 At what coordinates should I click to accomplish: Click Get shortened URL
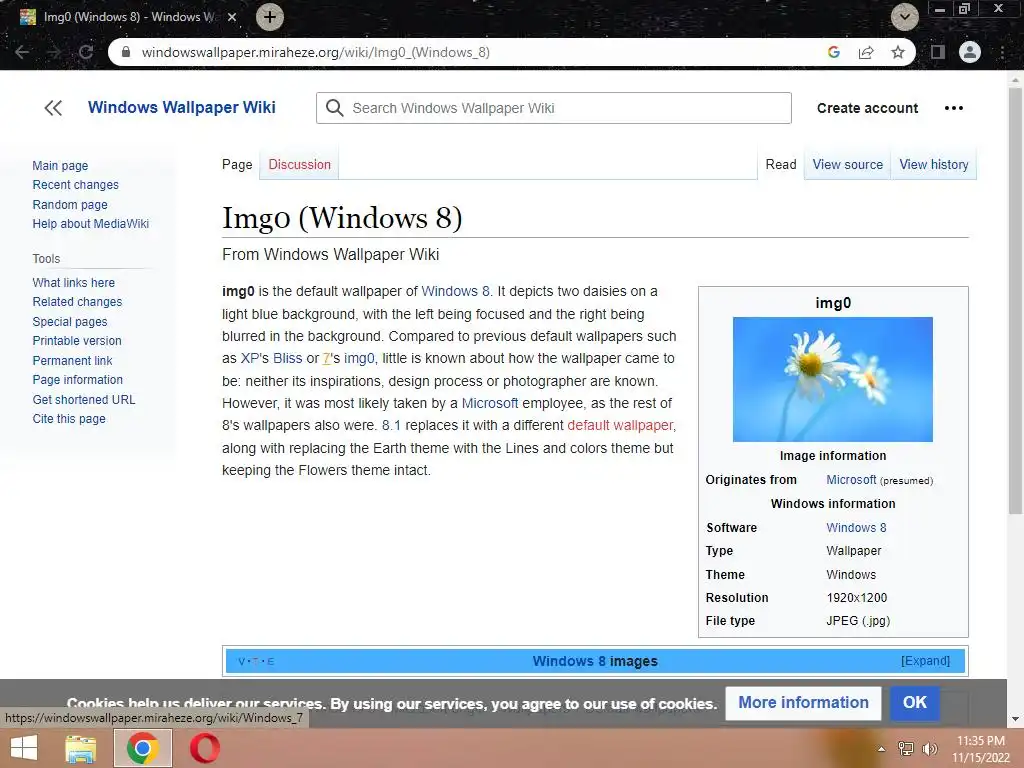coord(84,399)
